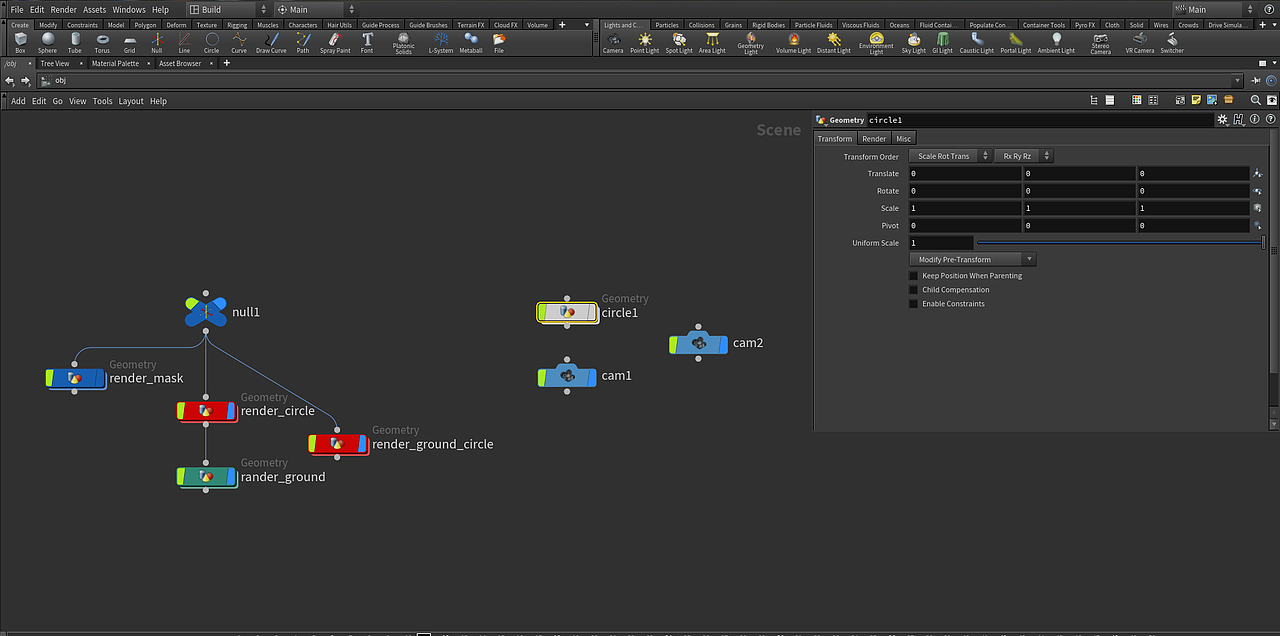Image resolution: width=1280 pixels, height=636 pixels.
Task: Toggle the display flag on rander_ground node
Action: click(x=232, y=477)
